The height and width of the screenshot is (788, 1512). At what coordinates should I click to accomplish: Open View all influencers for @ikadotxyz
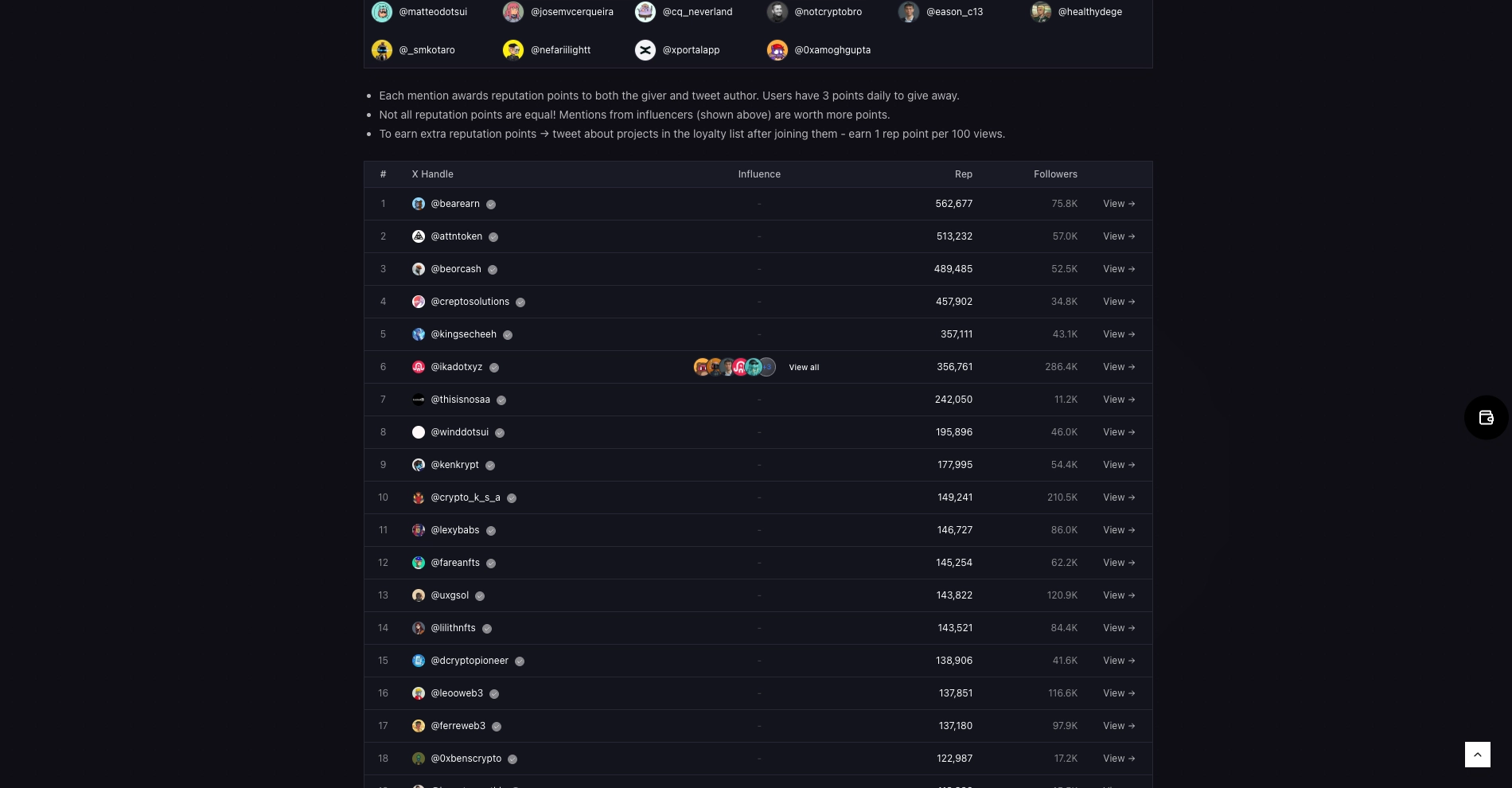pos(804,367)
